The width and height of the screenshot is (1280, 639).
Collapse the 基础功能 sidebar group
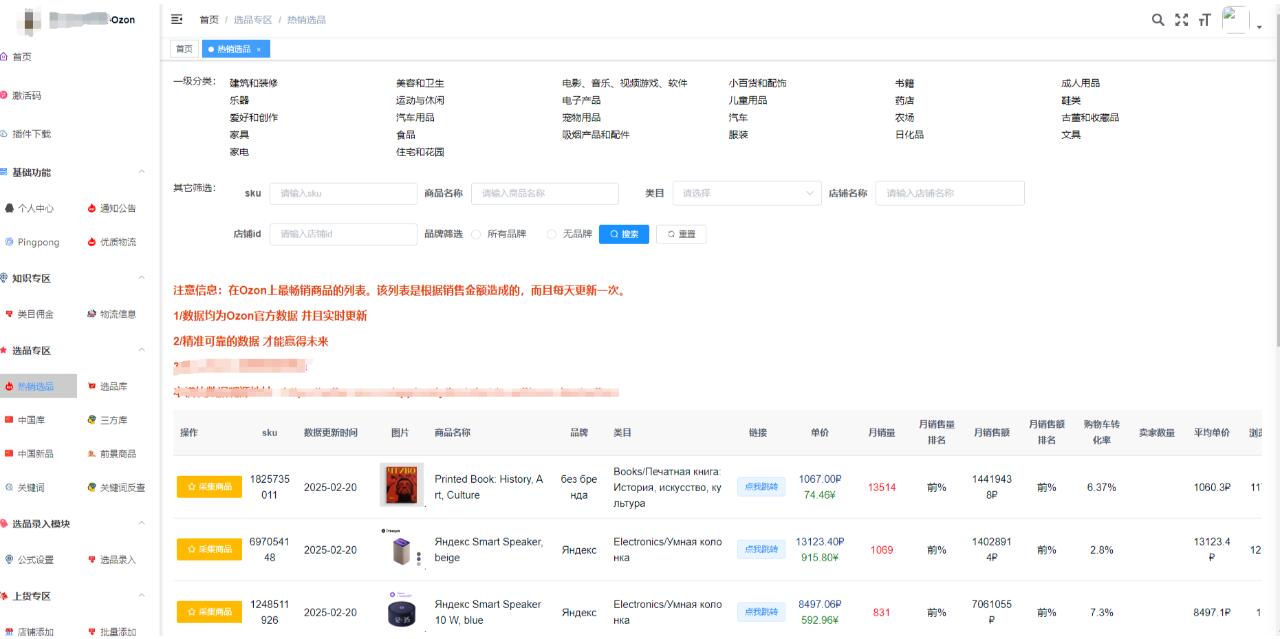[x=141, y=173]
